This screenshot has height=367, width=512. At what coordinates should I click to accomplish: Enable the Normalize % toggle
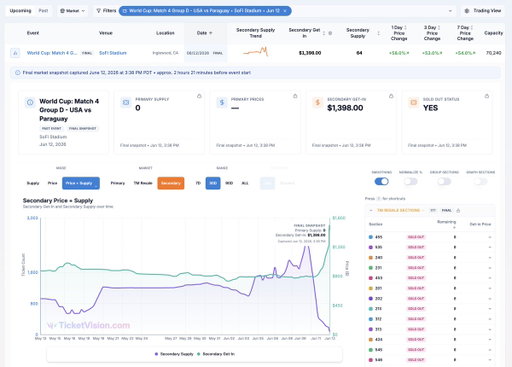point(411,182)
